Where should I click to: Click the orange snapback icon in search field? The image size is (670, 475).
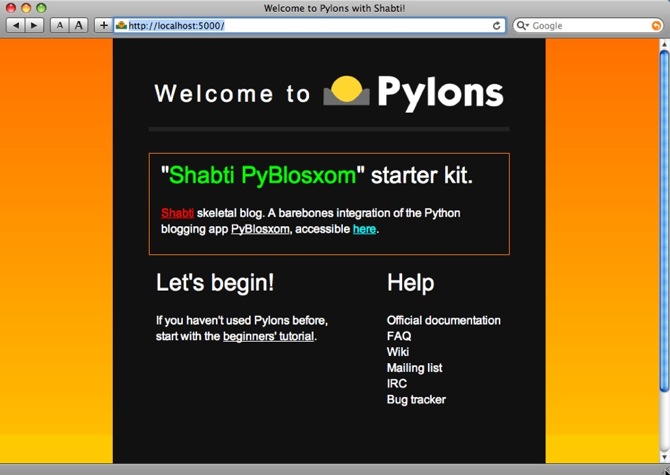(x=656, y=26)
